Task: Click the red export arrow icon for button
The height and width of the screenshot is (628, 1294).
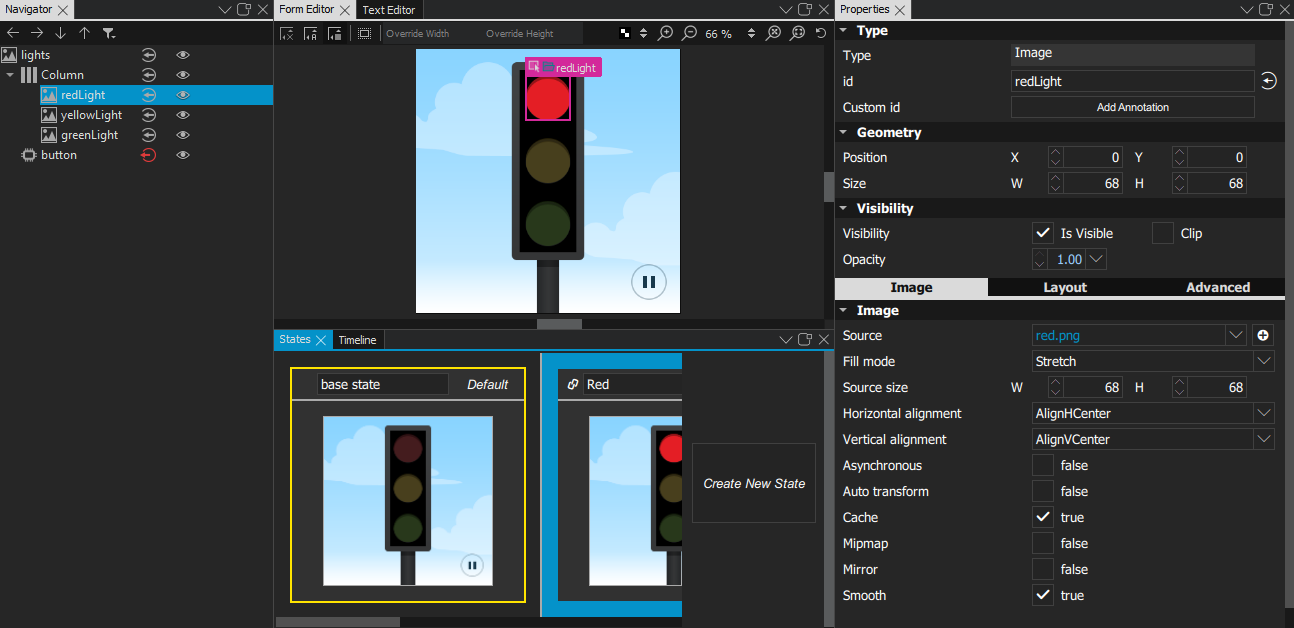Action: click(x=148, y=155)
